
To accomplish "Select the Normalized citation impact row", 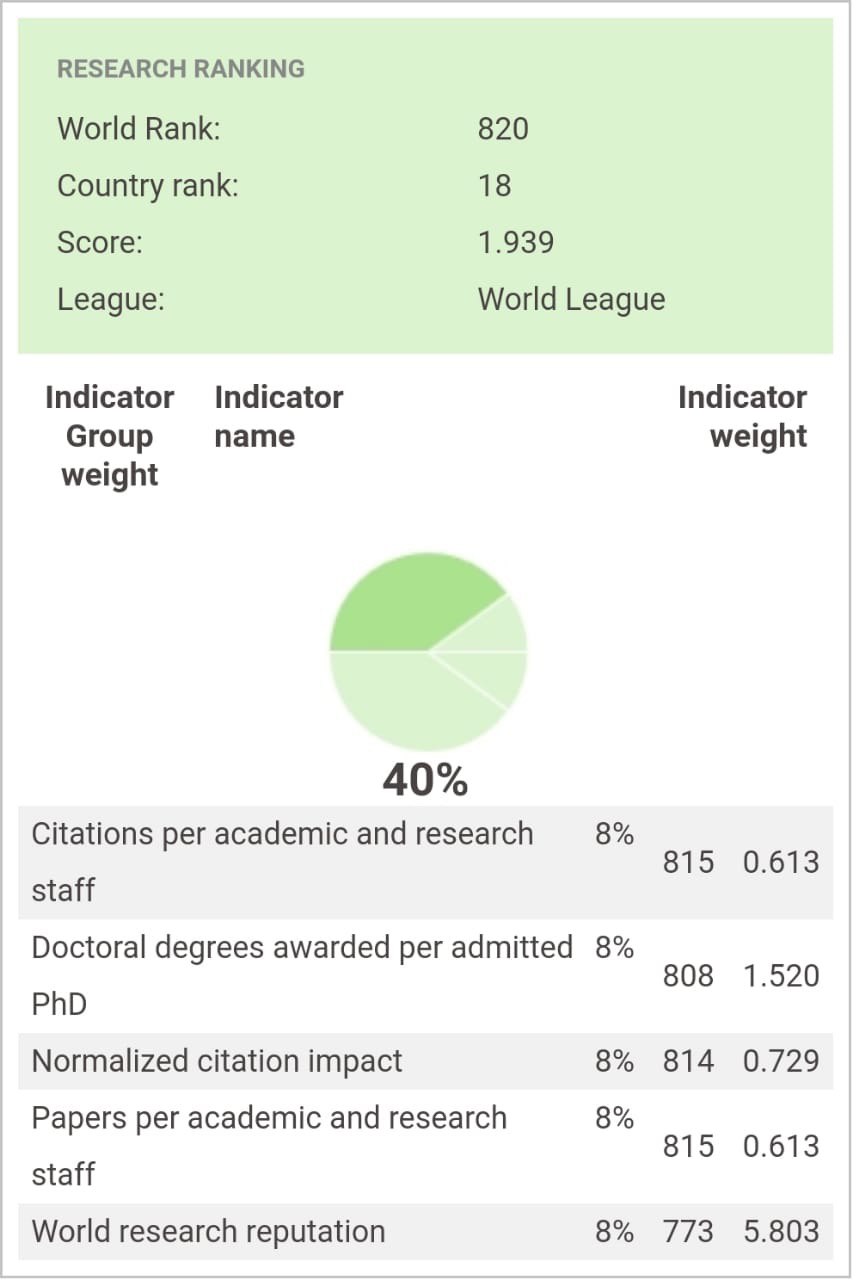I will coord(425,1061).
